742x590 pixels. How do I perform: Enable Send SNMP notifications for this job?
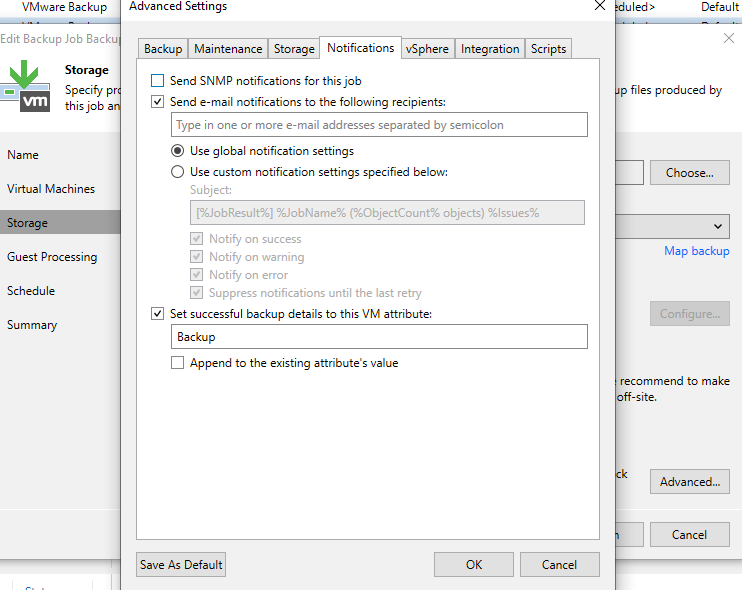[157, 80]
